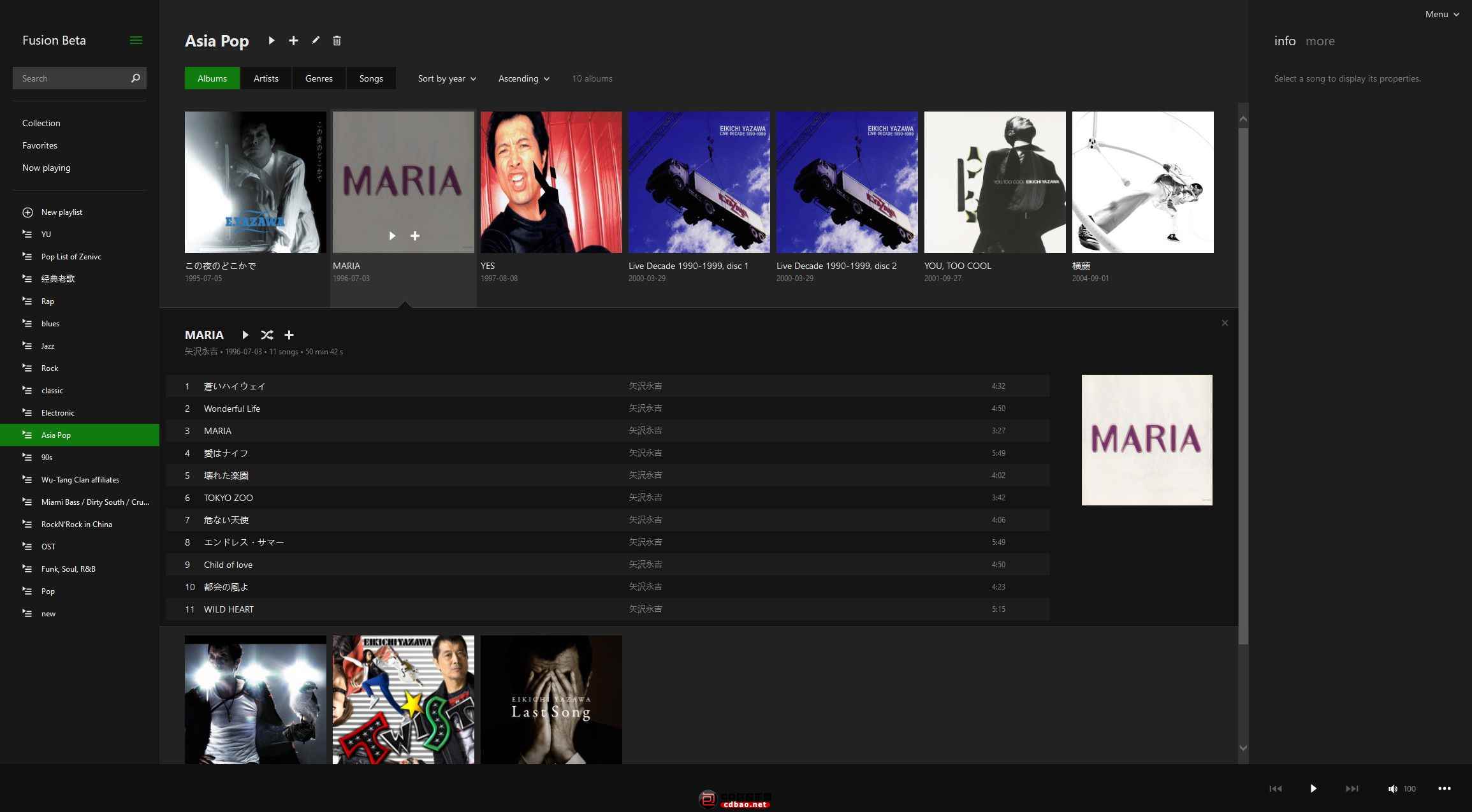
Task: Skip to previous track
Action: pos(1276,788)
